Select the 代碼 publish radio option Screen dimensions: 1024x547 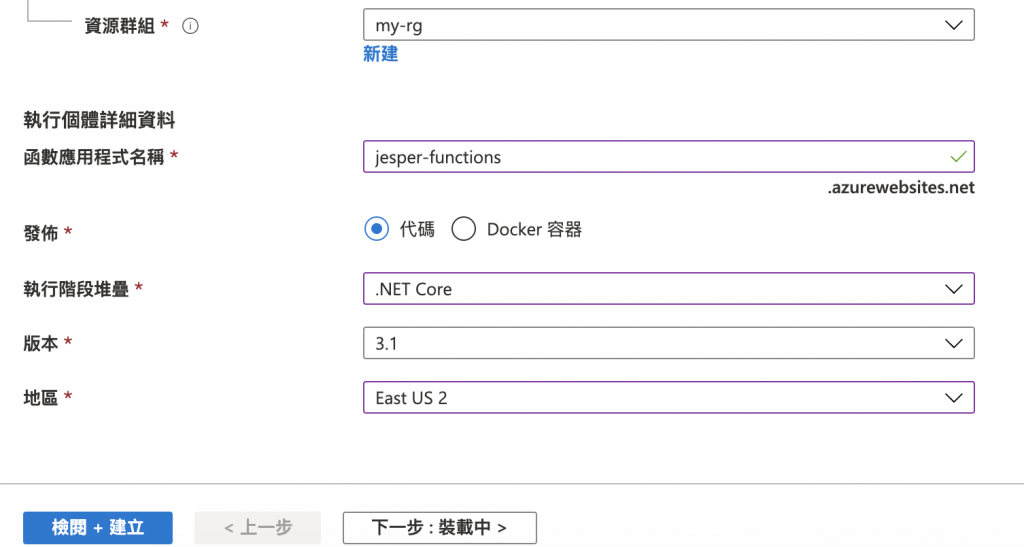point(377,229)
